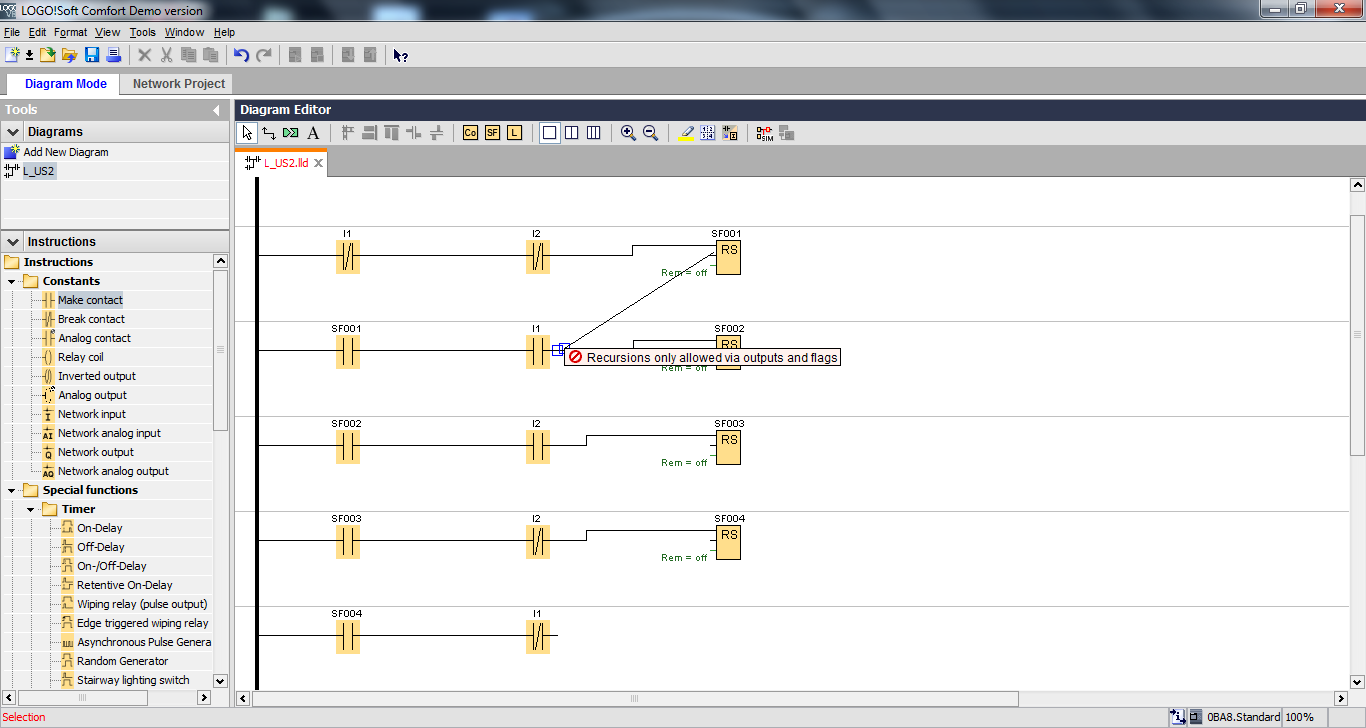Select the Text tool (A icon)
Image resolution: width=1366 pixels, height=728 pixels.
313,132
